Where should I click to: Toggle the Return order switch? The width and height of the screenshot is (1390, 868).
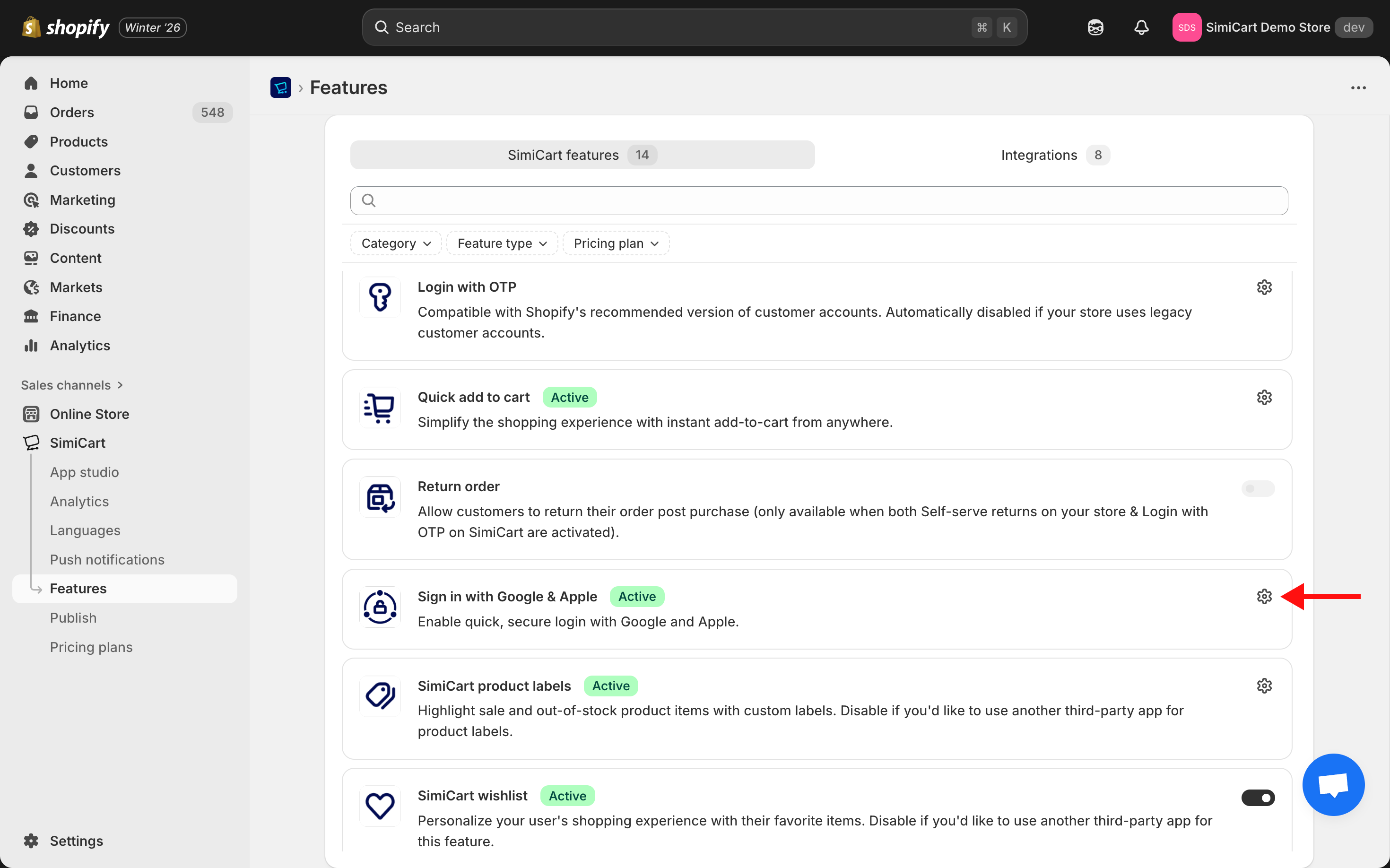tap(1257, 488)
